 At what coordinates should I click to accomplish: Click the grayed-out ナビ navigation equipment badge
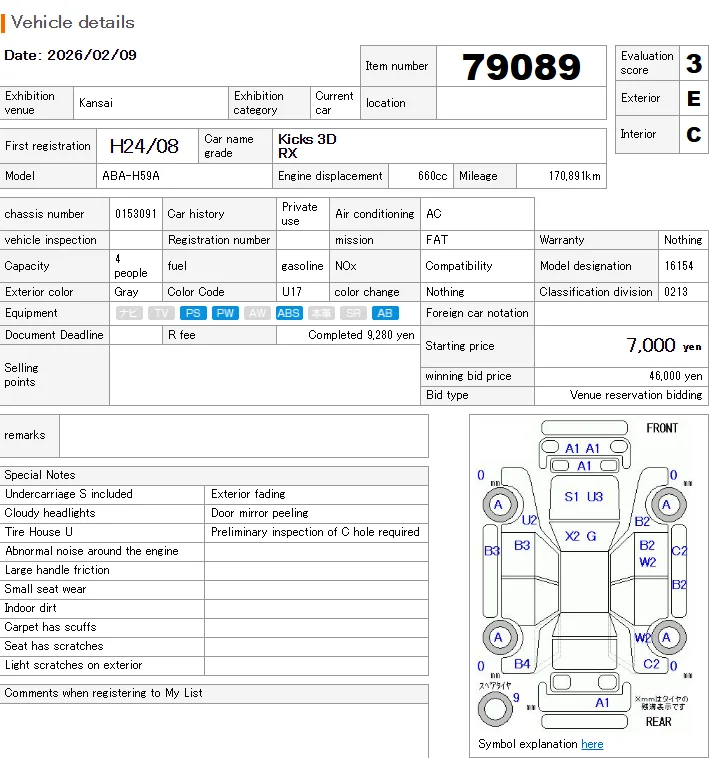pyautogui.click(x=129, y=313)
